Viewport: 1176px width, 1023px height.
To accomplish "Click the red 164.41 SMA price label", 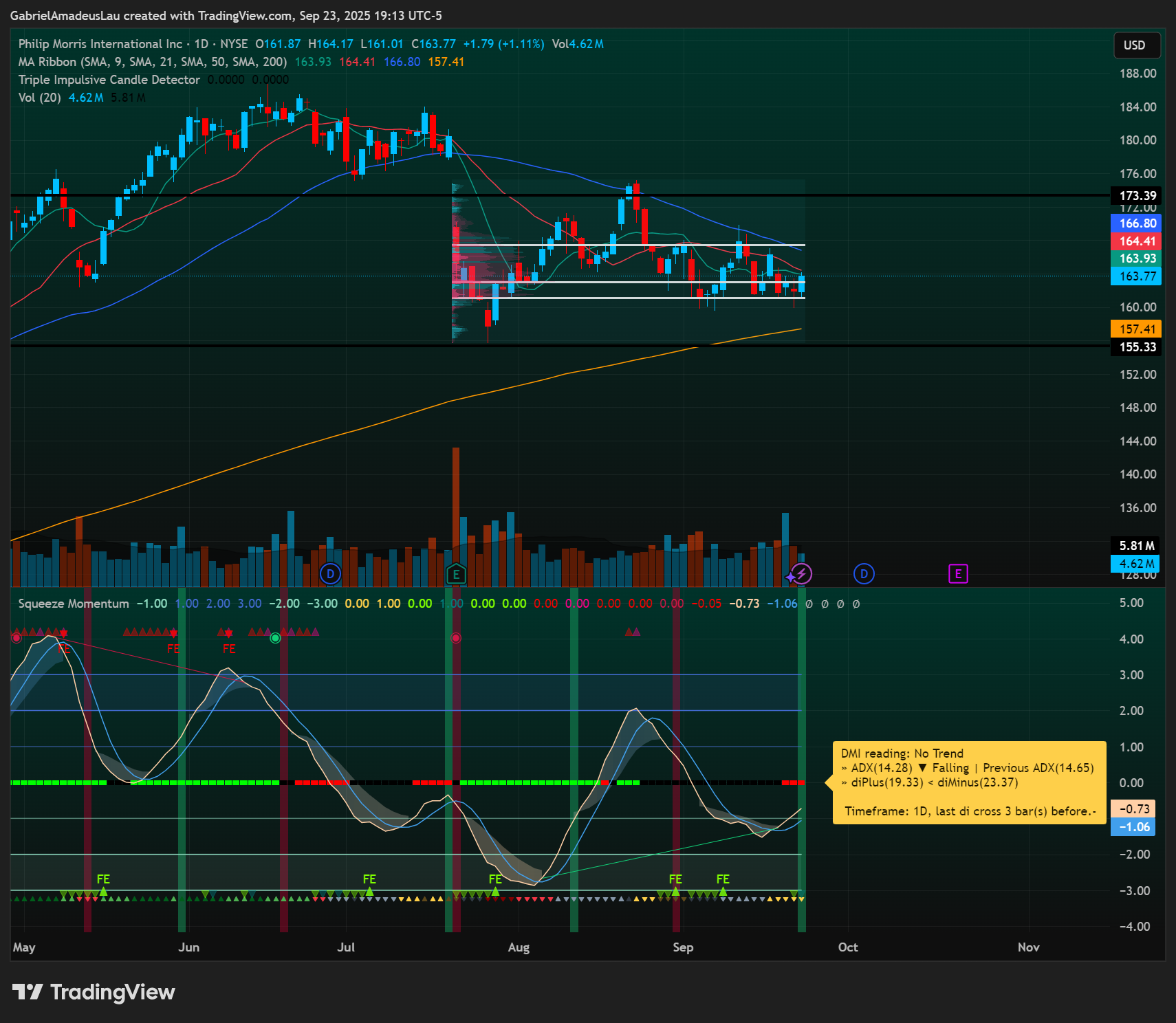I will (x=1137, y=241).
